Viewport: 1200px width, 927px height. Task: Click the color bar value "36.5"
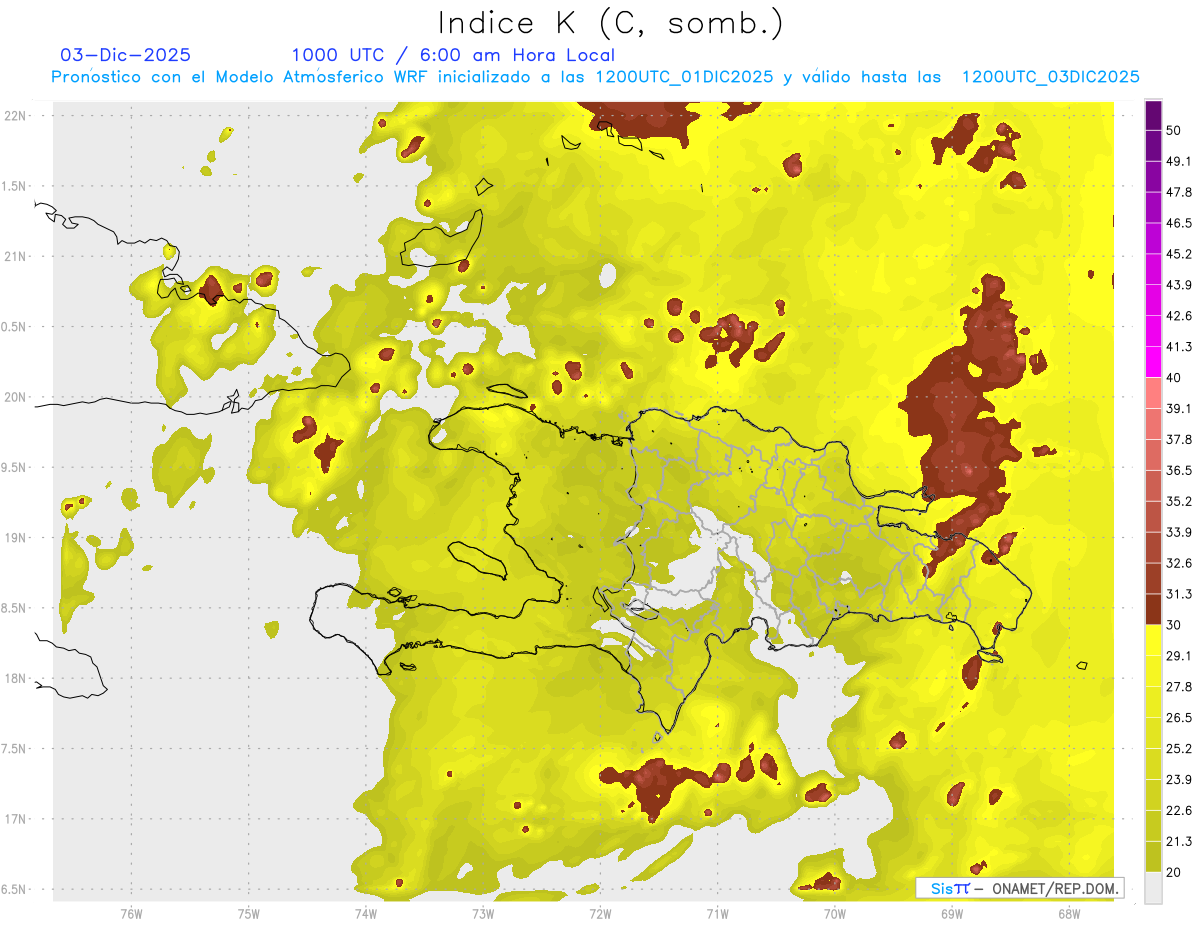pos(1179,471)
